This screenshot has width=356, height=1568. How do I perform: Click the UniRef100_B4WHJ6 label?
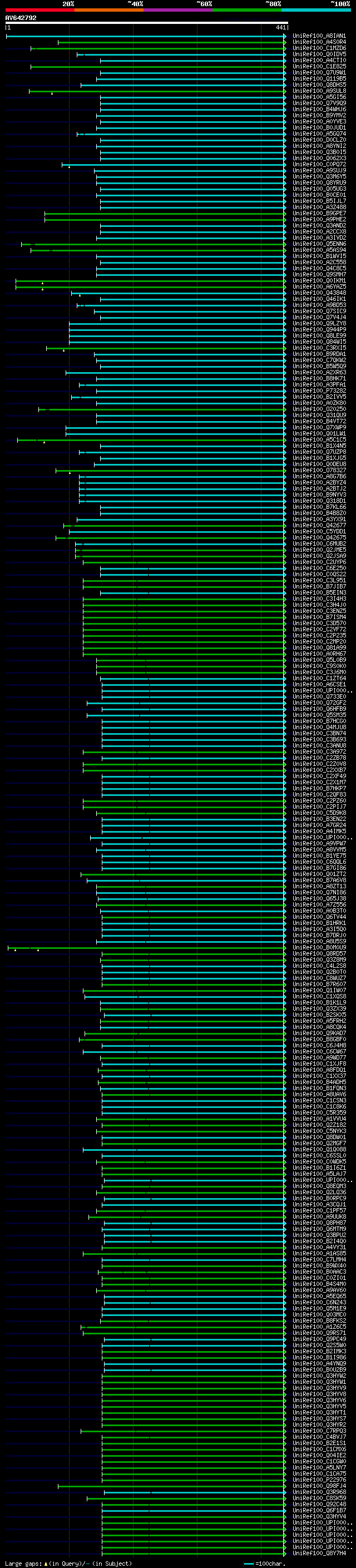pos(319,110)
